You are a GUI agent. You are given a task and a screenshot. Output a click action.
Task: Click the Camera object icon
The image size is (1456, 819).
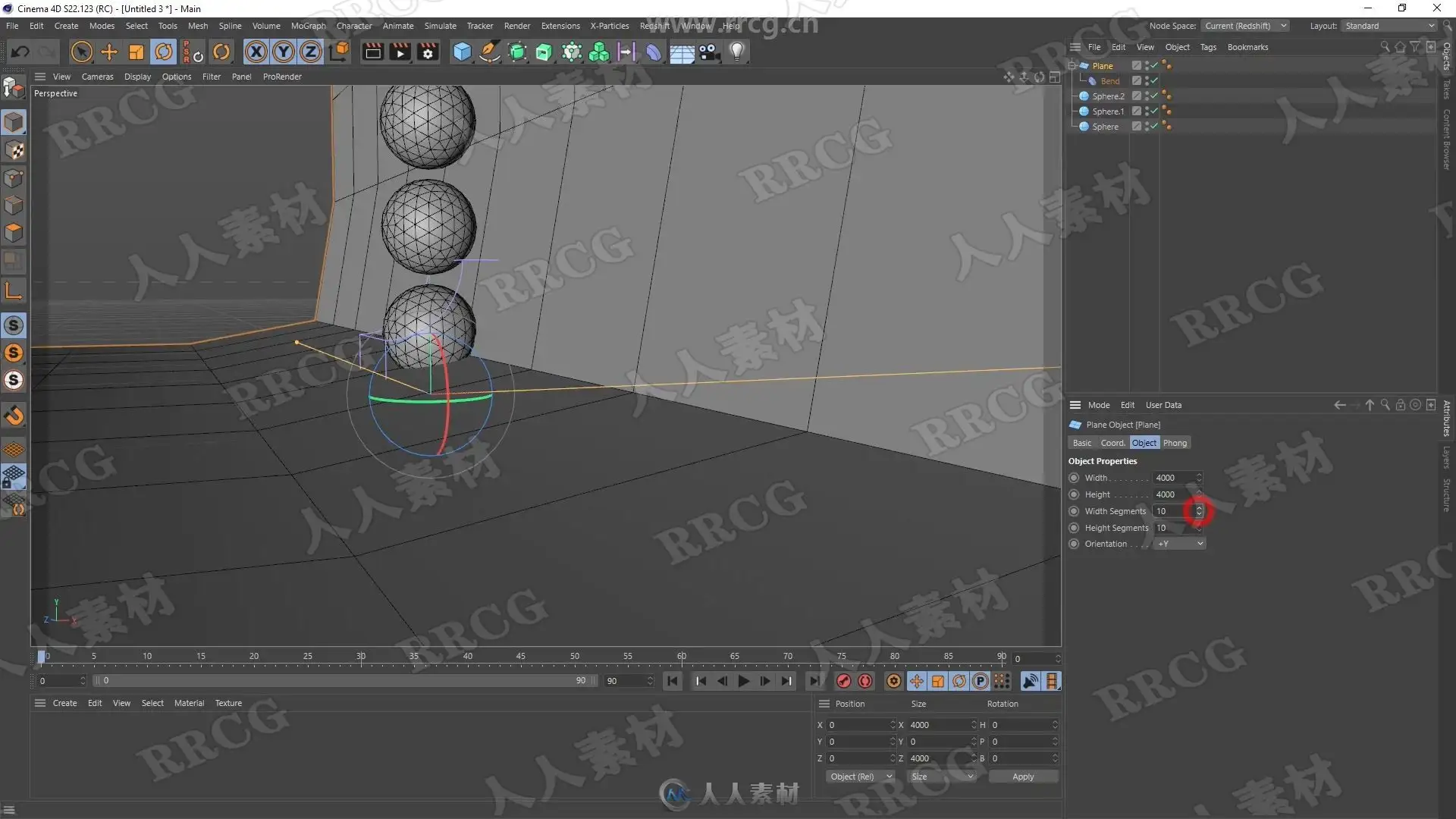click(709, 52)
